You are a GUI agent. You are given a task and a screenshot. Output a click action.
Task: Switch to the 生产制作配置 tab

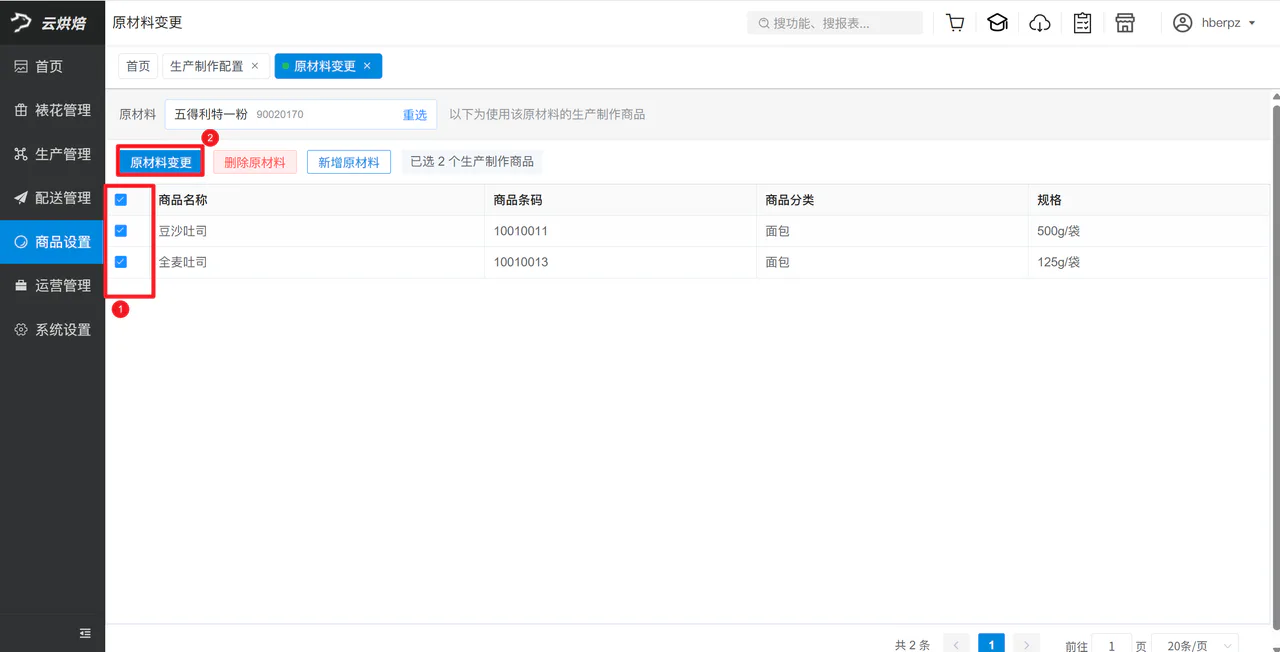click(206, 66)
